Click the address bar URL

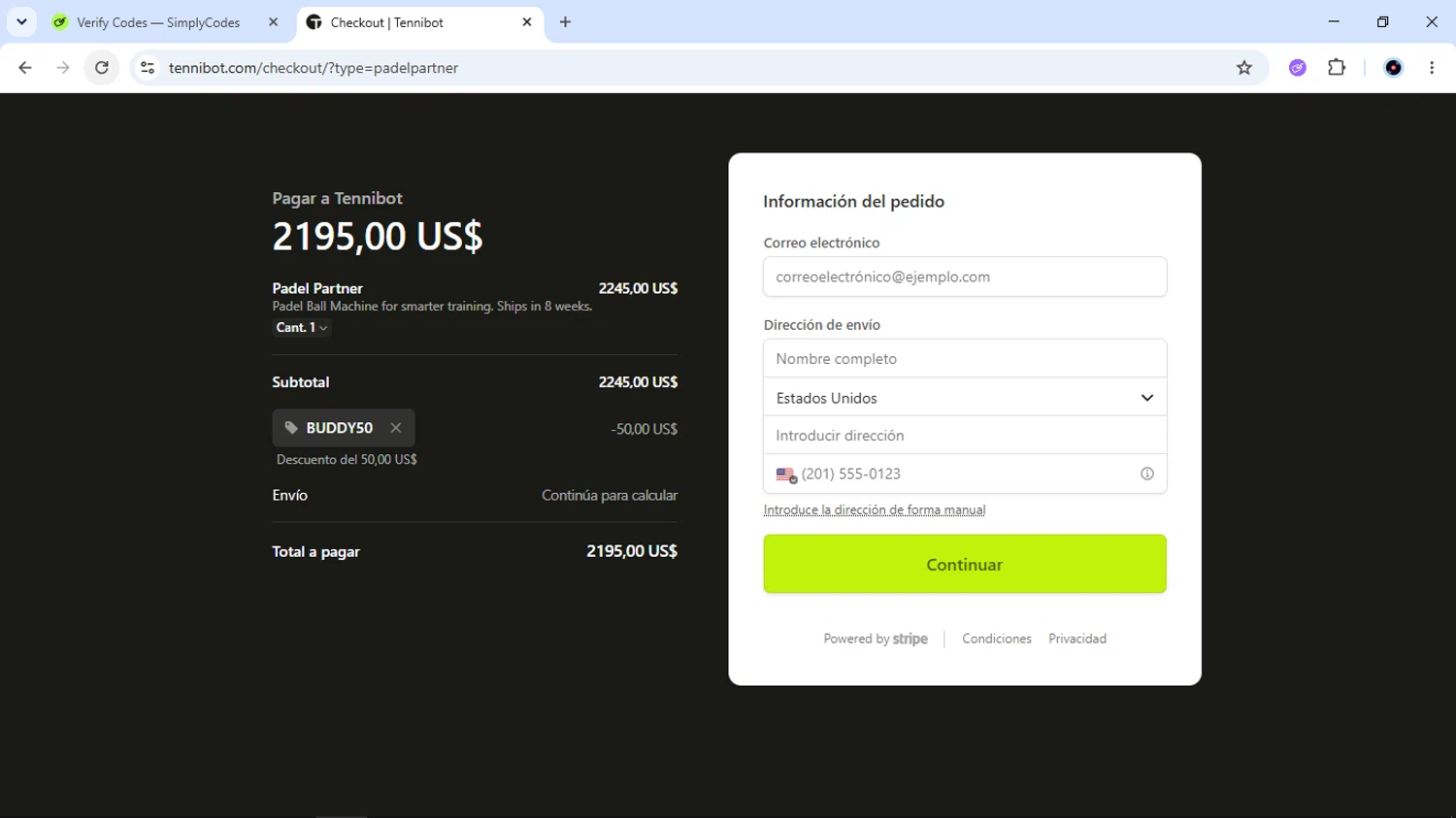314,68
